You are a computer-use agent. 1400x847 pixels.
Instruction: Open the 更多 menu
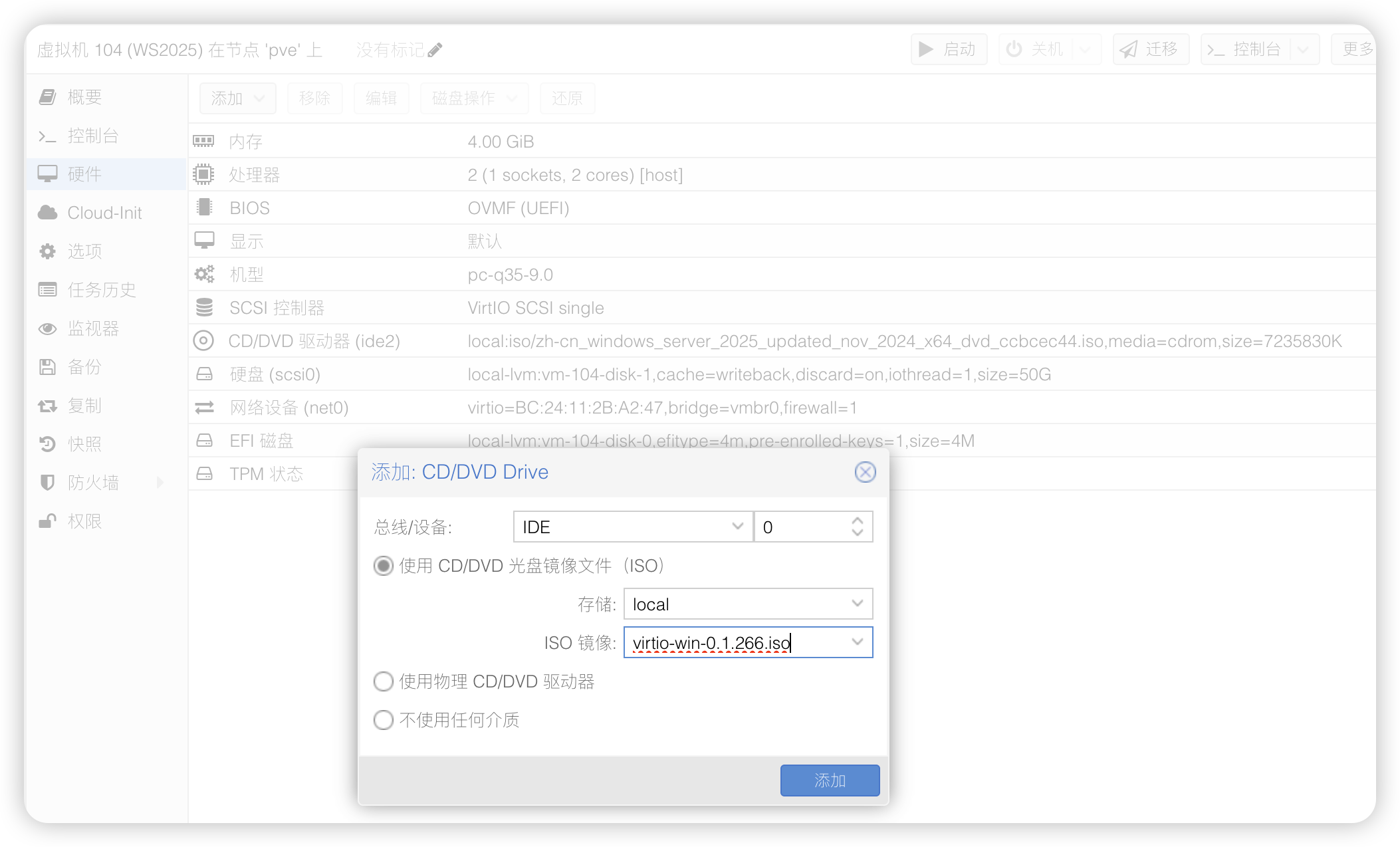(x=1355, y=49)
